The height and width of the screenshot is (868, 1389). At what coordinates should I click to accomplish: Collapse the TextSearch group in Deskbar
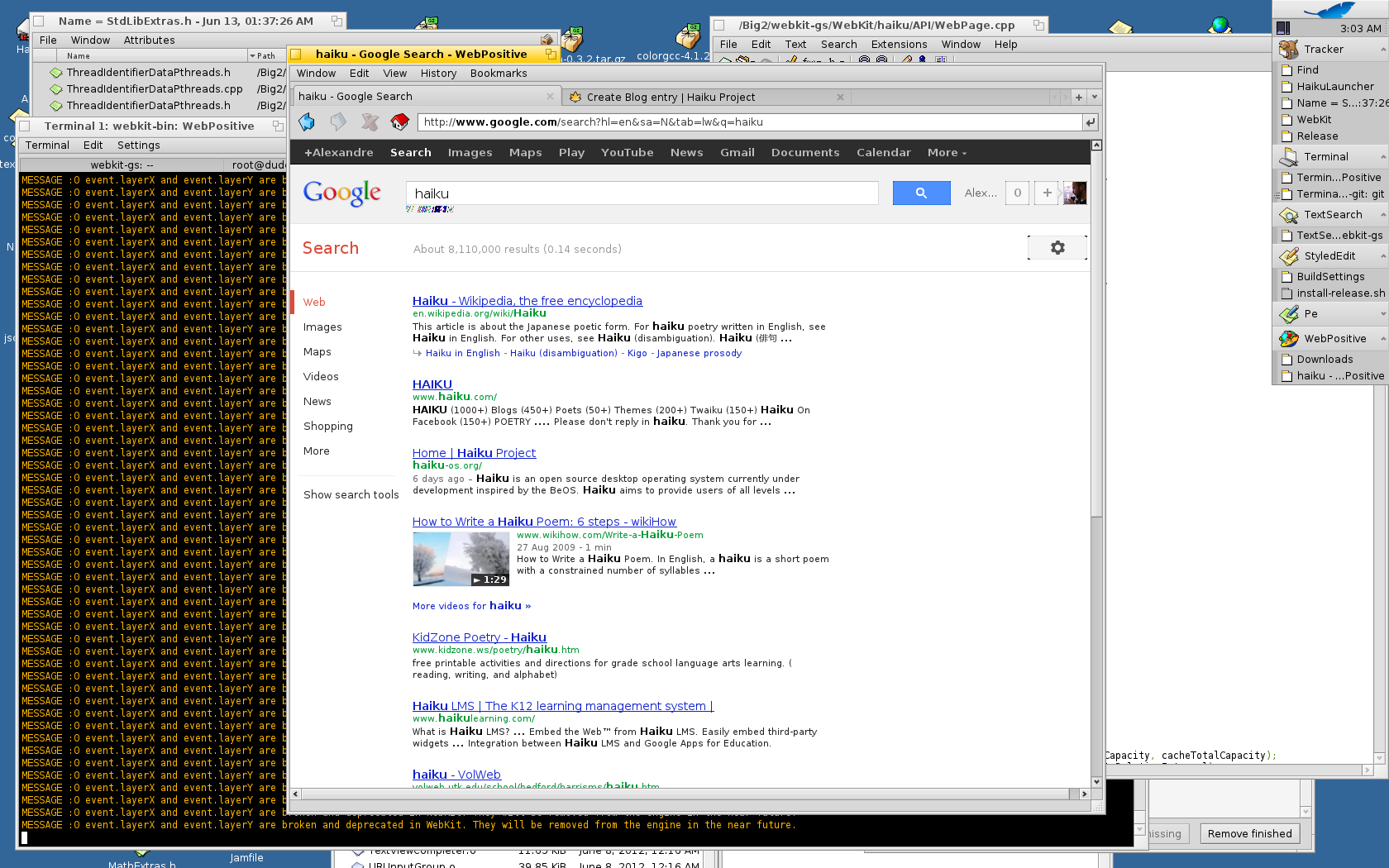(1382, 215)
